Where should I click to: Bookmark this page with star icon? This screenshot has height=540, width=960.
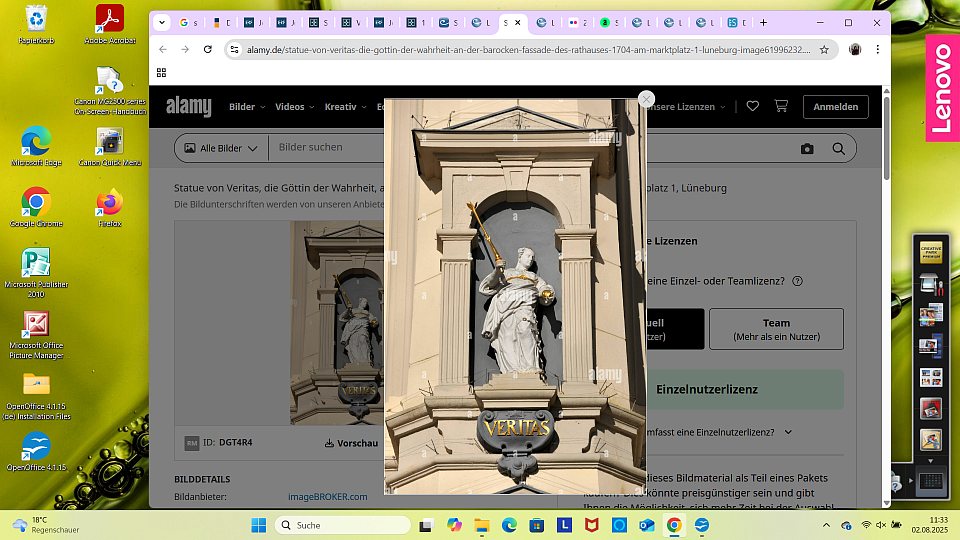[824, 50]
